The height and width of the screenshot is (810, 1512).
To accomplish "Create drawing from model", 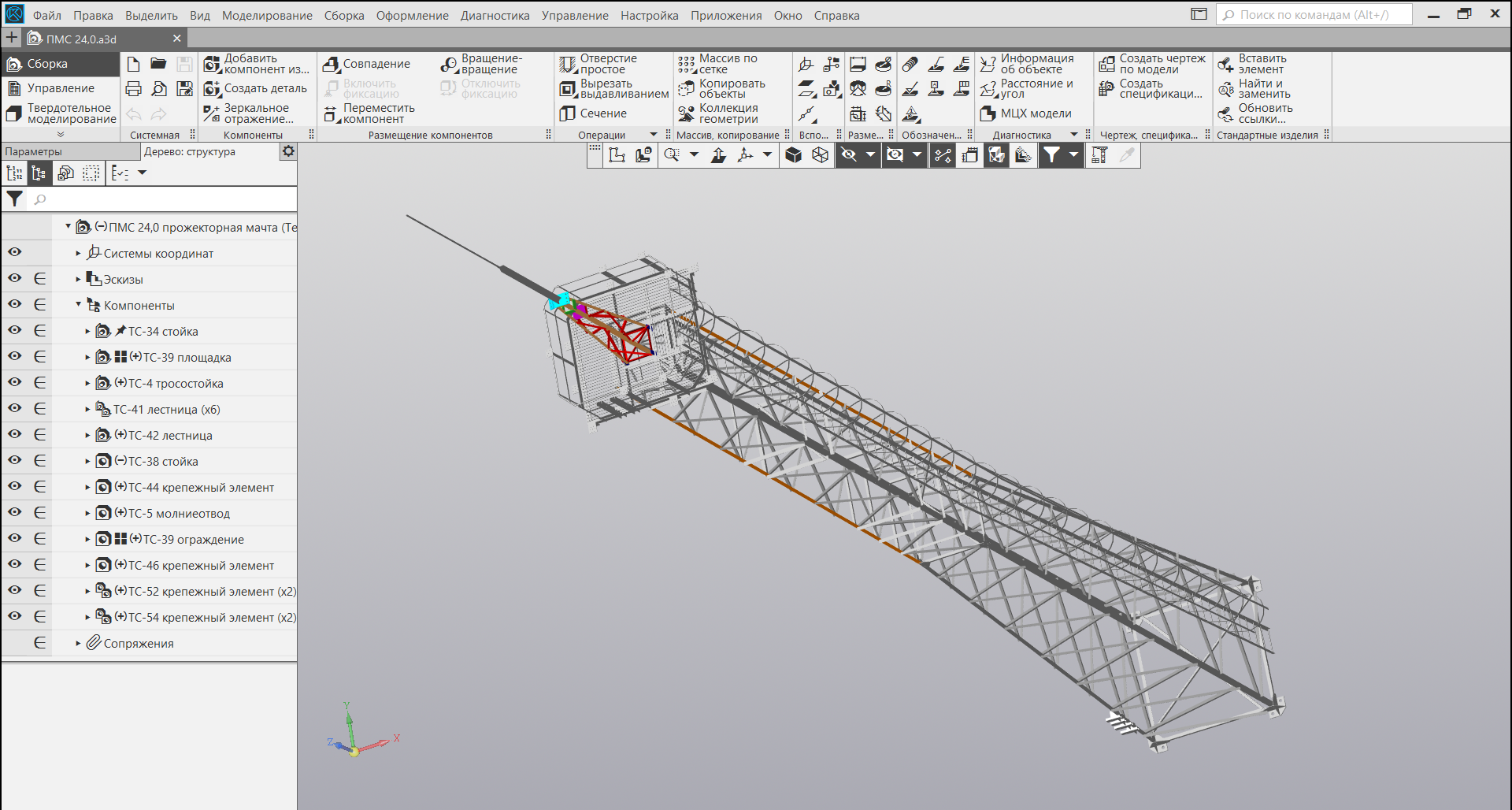I will [1152, 64].
